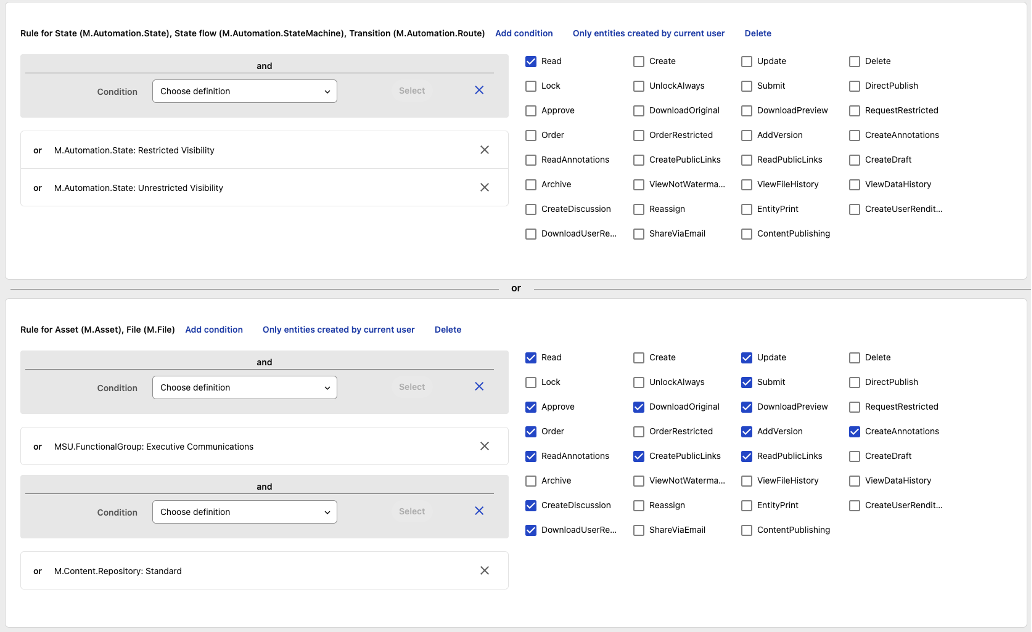
Task: Delete the State flow Transition rule
Action: pos(758,33)
